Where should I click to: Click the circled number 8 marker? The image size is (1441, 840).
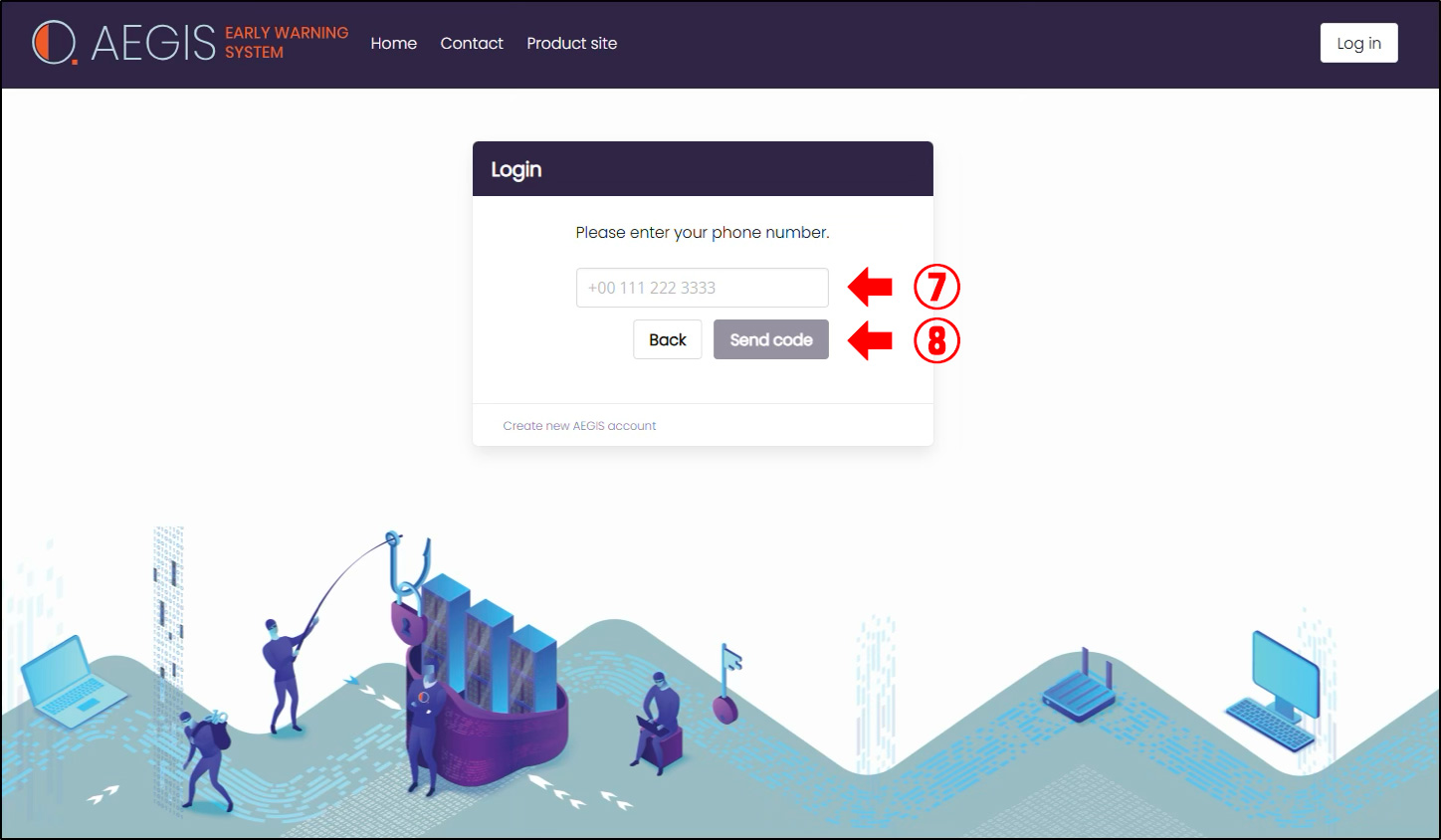coord(936,340)
